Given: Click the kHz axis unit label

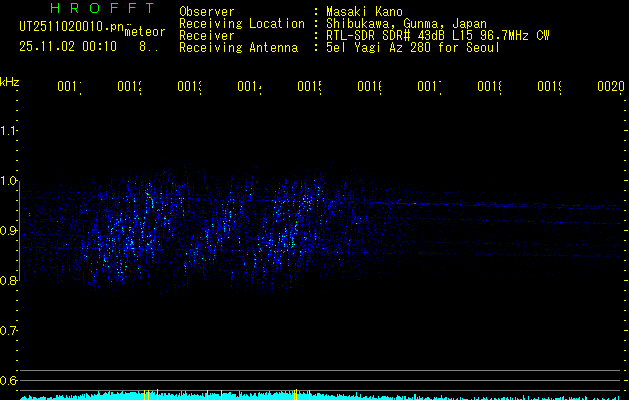Looking at the screenshot, I should pos(10,80).
